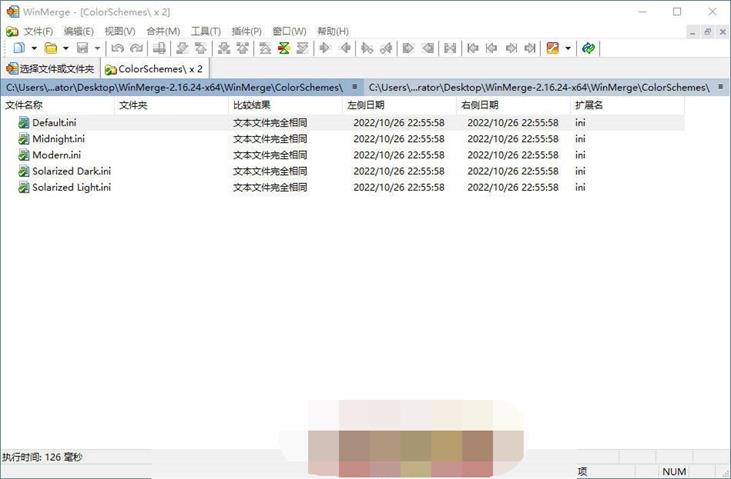Jump to First Difference icon
The width and height of the screenshot is (731, 479).
click(x=265, y=48)
